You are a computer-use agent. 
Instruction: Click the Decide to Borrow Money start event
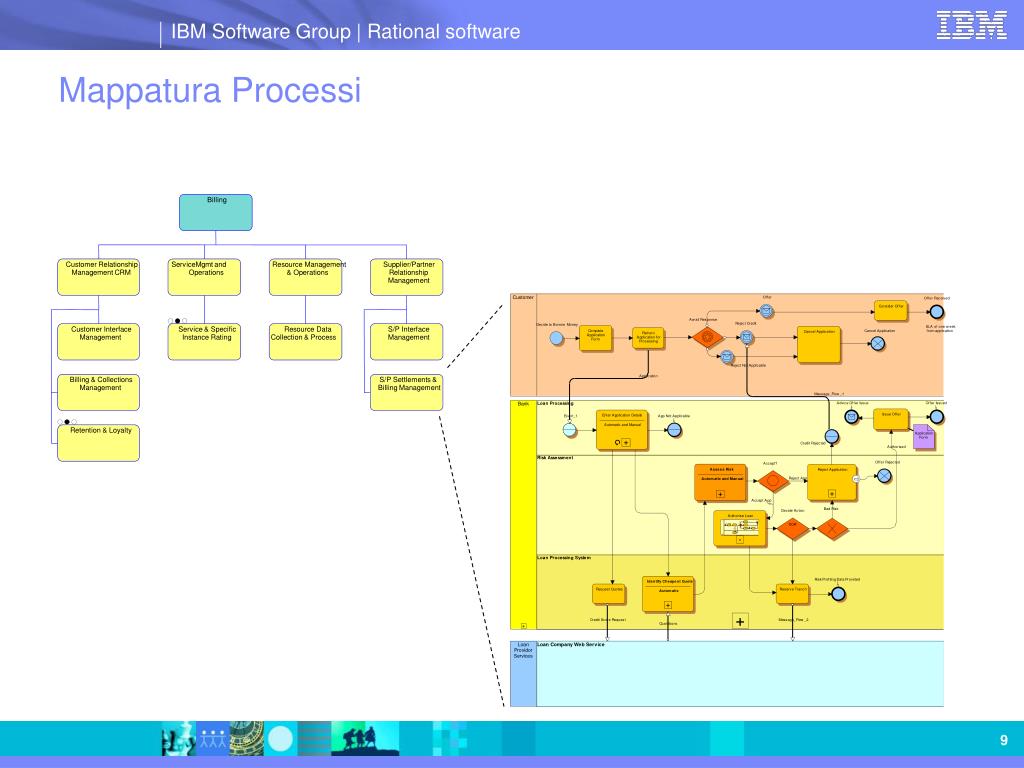[556, 338]
